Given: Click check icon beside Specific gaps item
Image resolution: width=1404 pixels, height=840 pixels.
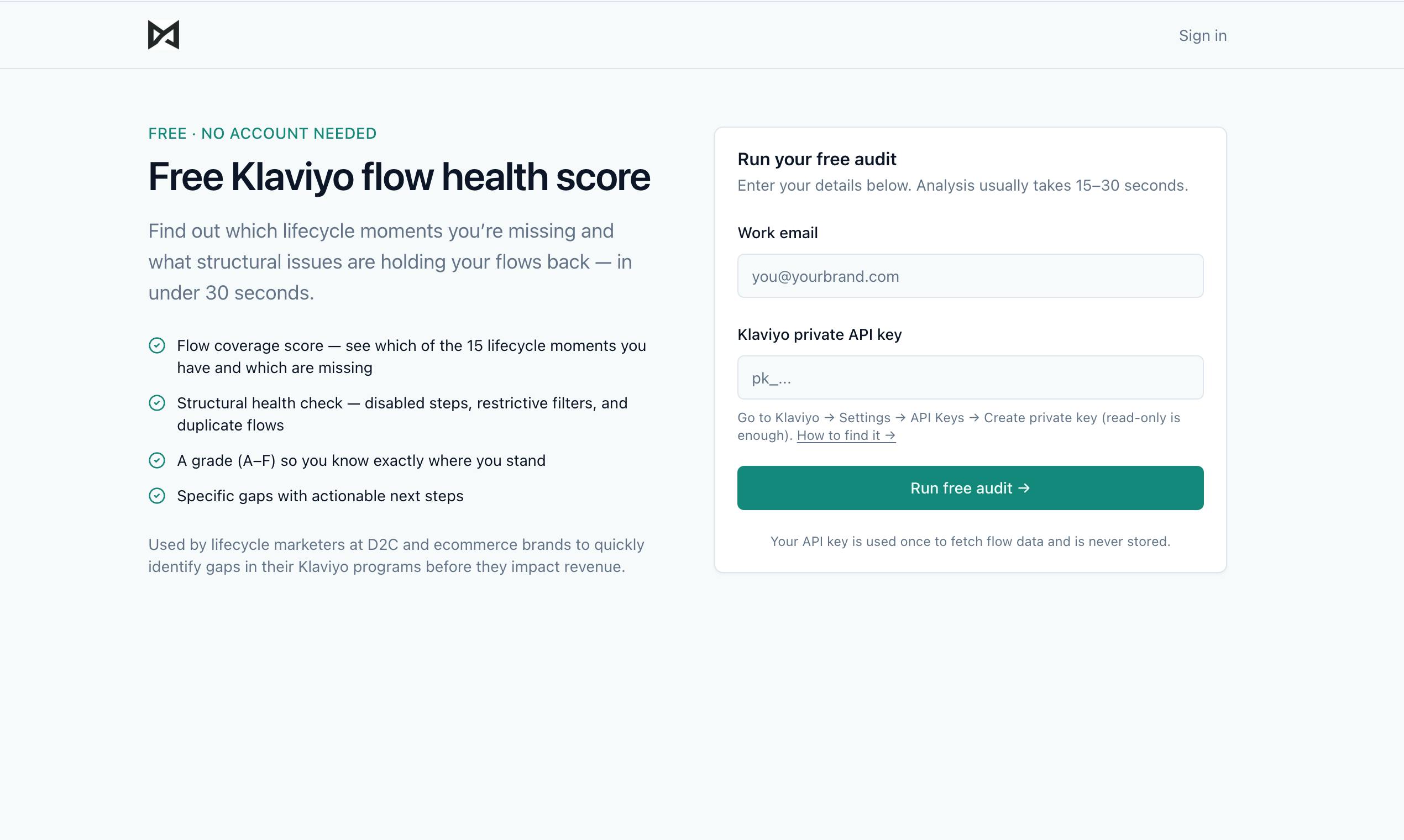Looking at the screenshot, I should pos(157,496).
